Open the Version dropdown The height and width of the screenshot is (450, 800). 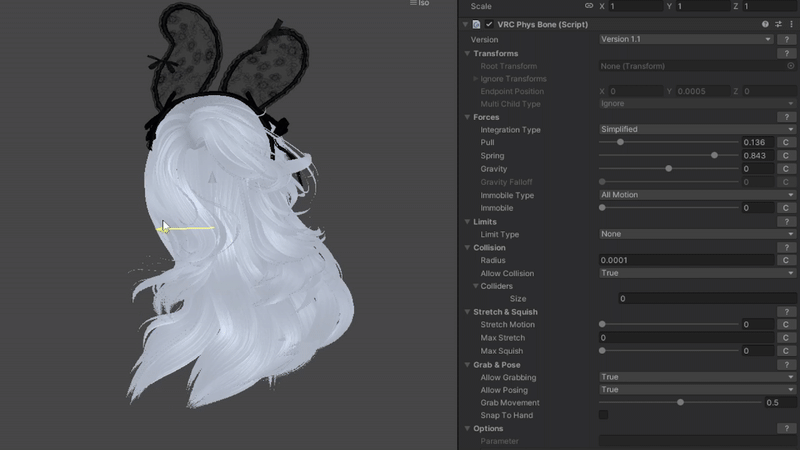tap(686, 40)
